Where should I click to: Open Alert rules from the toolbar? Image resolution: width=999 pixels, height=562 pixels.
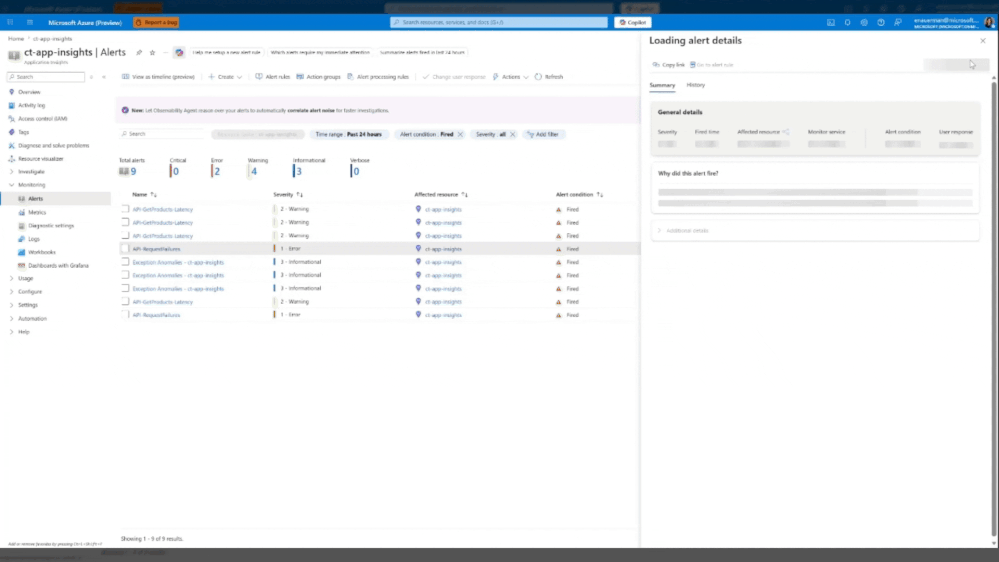(273, 77)
